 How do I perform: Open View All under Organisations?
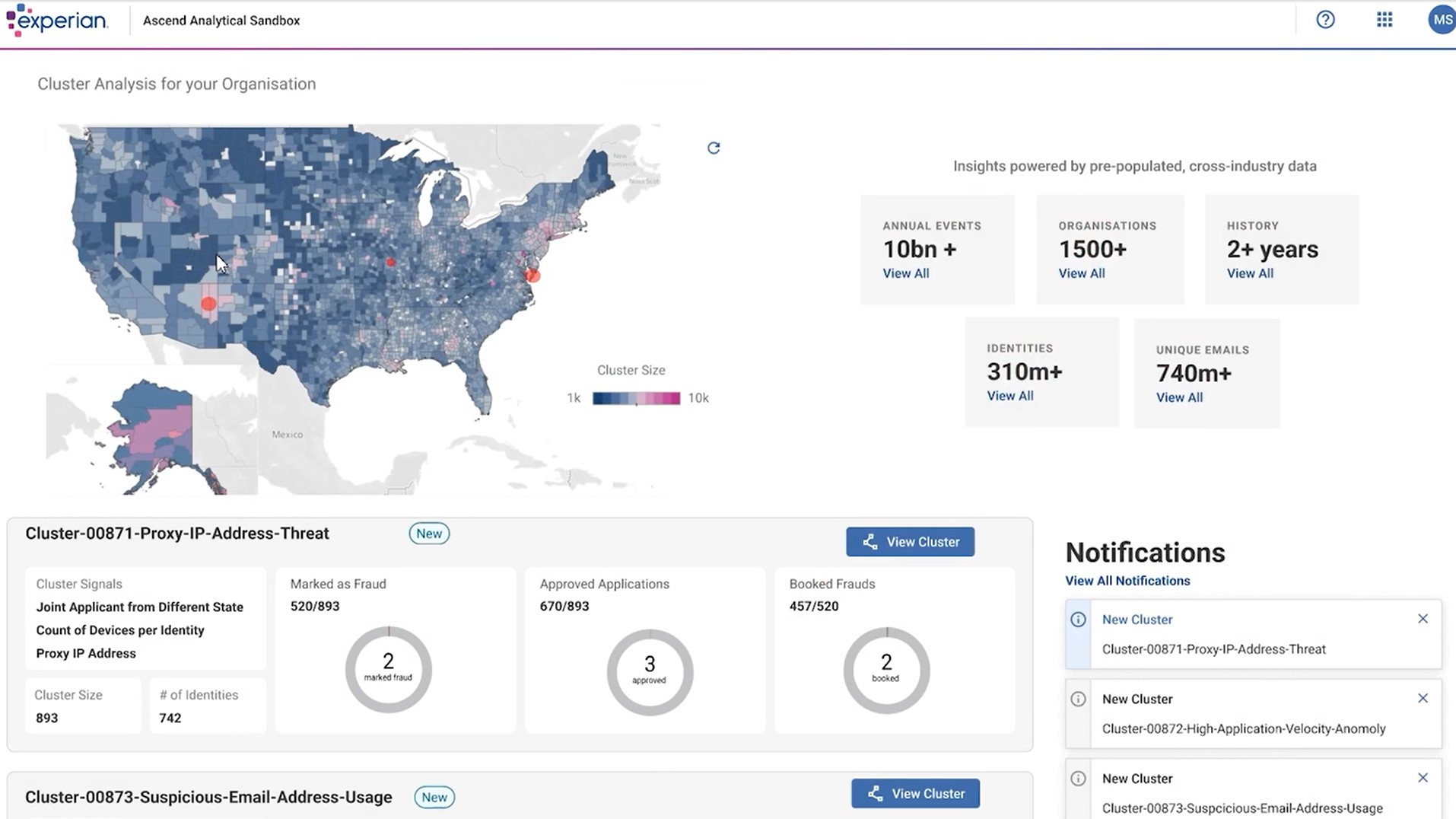[x=1081, y=273]
